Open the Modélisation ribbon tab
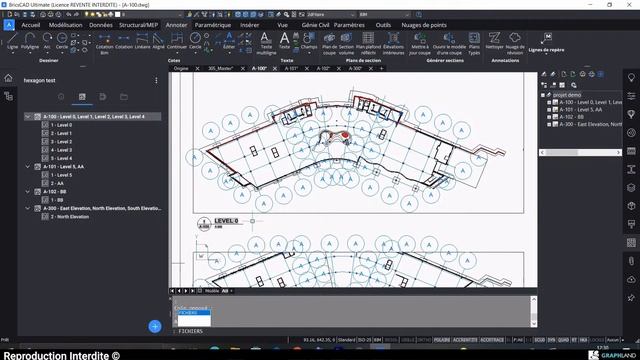The height and width of the screenshot is (360, 640). point(65,25)
